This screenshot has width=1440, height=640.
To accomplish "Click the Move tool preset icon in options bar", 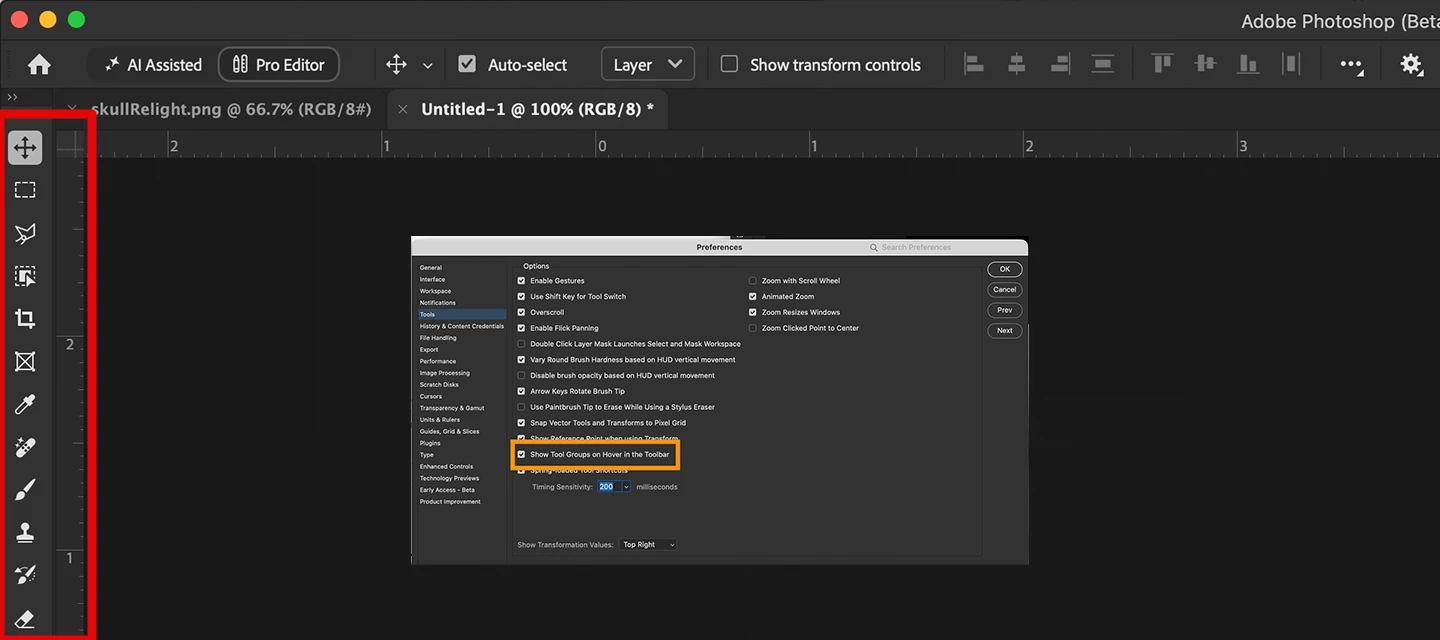I will [x=396, y=65].
